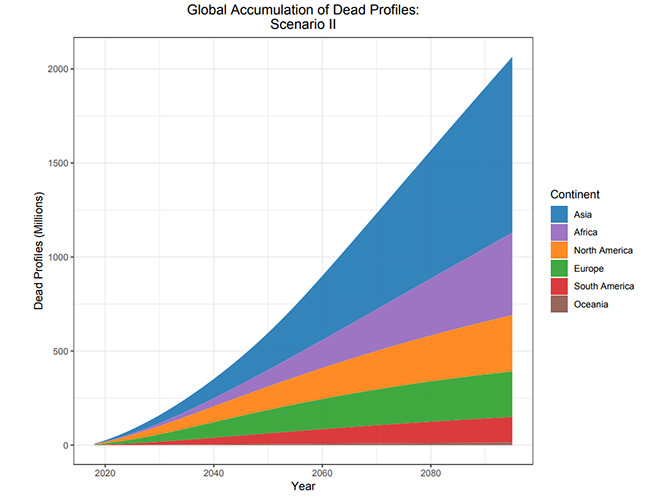The height and width of the screenshot is (502, 650).
Task: Click the 'Continent' legend heading
Action: point(578,194)
